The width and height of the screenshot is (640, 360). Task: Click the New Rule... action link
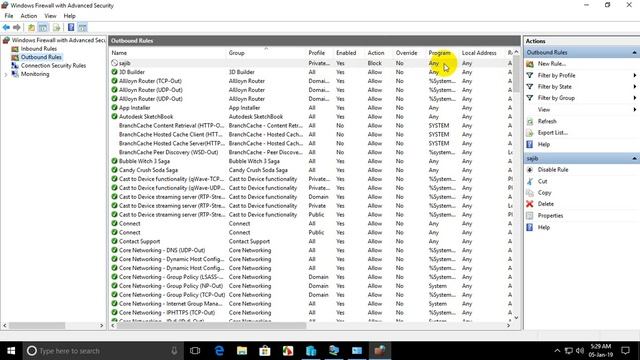click(551, 64)
